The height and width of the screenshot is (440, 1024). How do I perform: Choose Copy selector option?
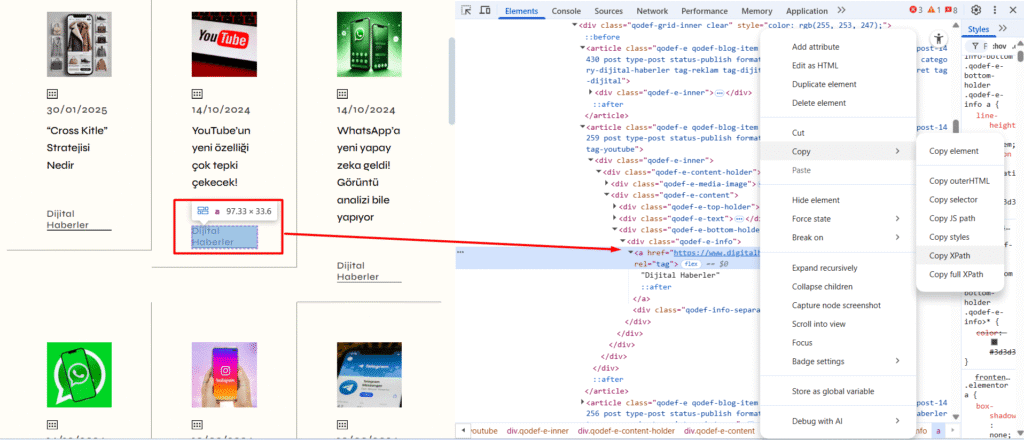pyautogui.click(x=955, y=199)
